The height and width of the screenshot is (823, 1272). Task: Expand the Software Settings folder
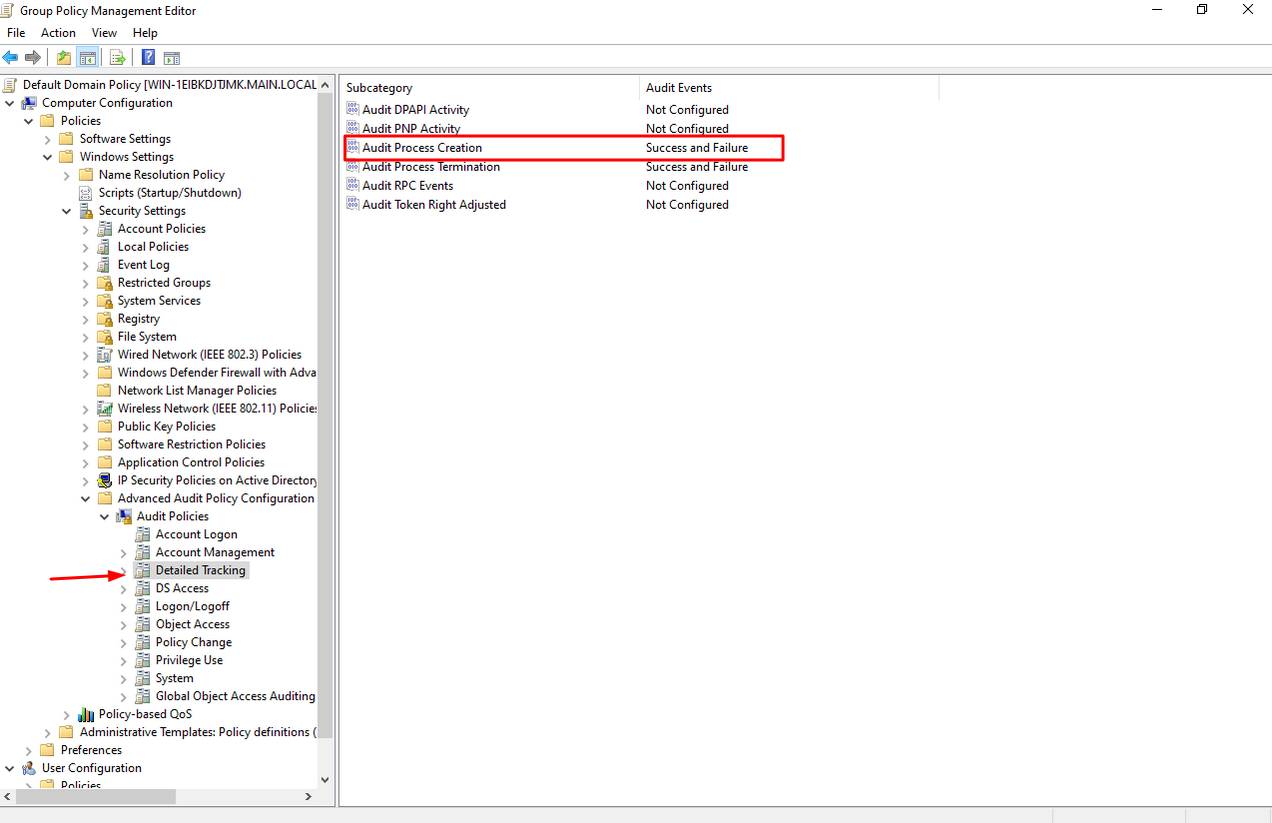pos(48,139)
